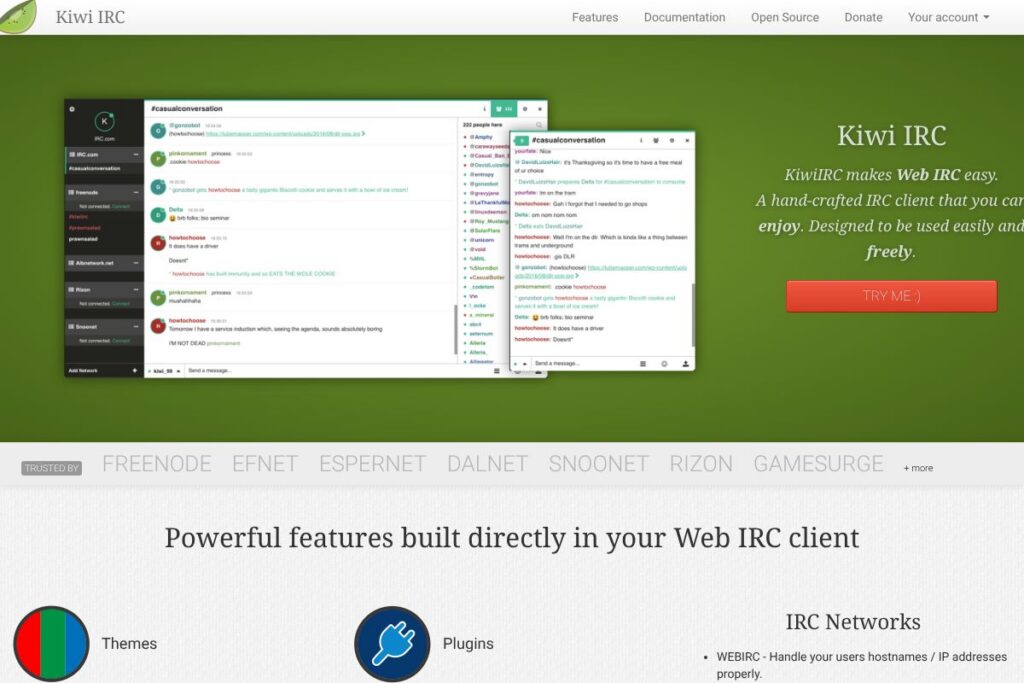Click the Themes feature label
This screenshot has height=683, width=1024.
point(129,643)
